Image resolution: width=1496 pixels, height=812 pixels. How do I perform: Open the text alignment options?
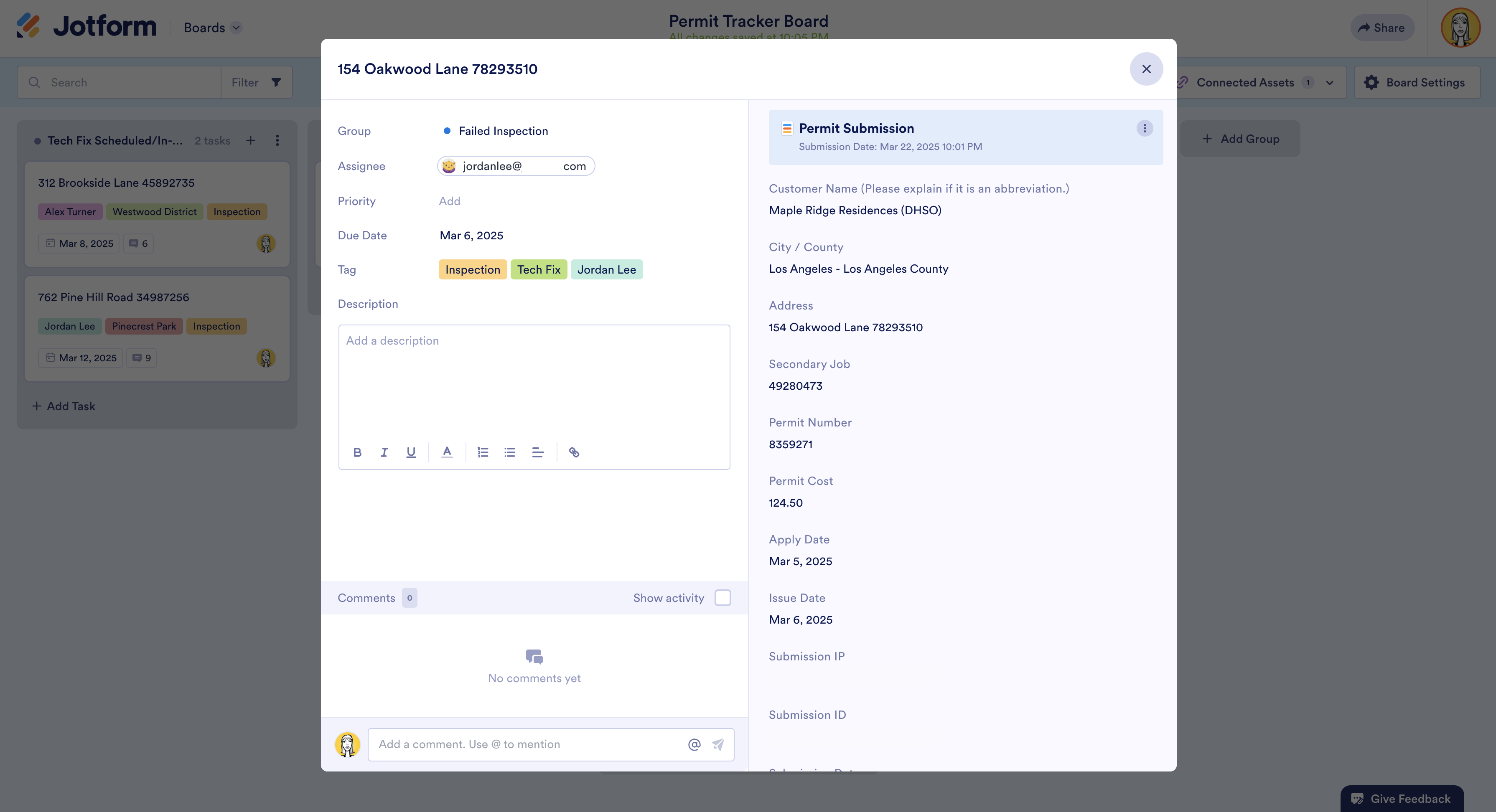tap(537, 452)
